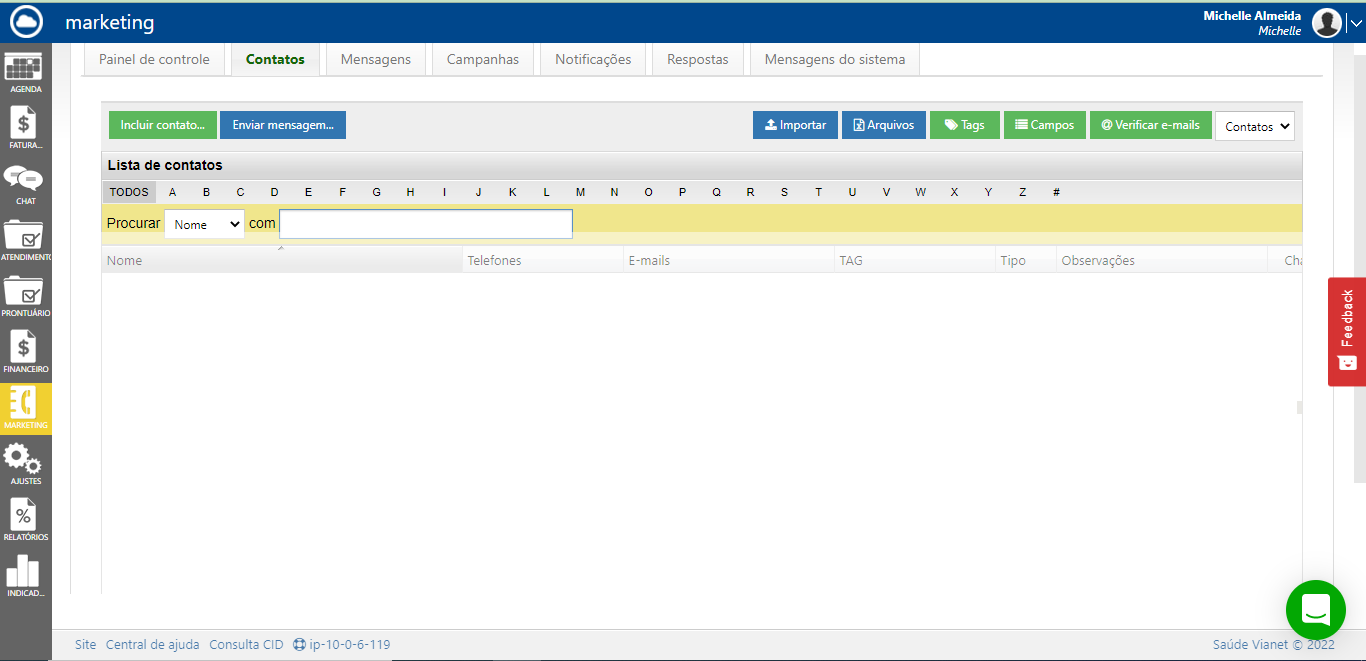Screen dimensions: 1366x661
Task: Open the green live chat bubble
Action: click(x=1316, y=609)
